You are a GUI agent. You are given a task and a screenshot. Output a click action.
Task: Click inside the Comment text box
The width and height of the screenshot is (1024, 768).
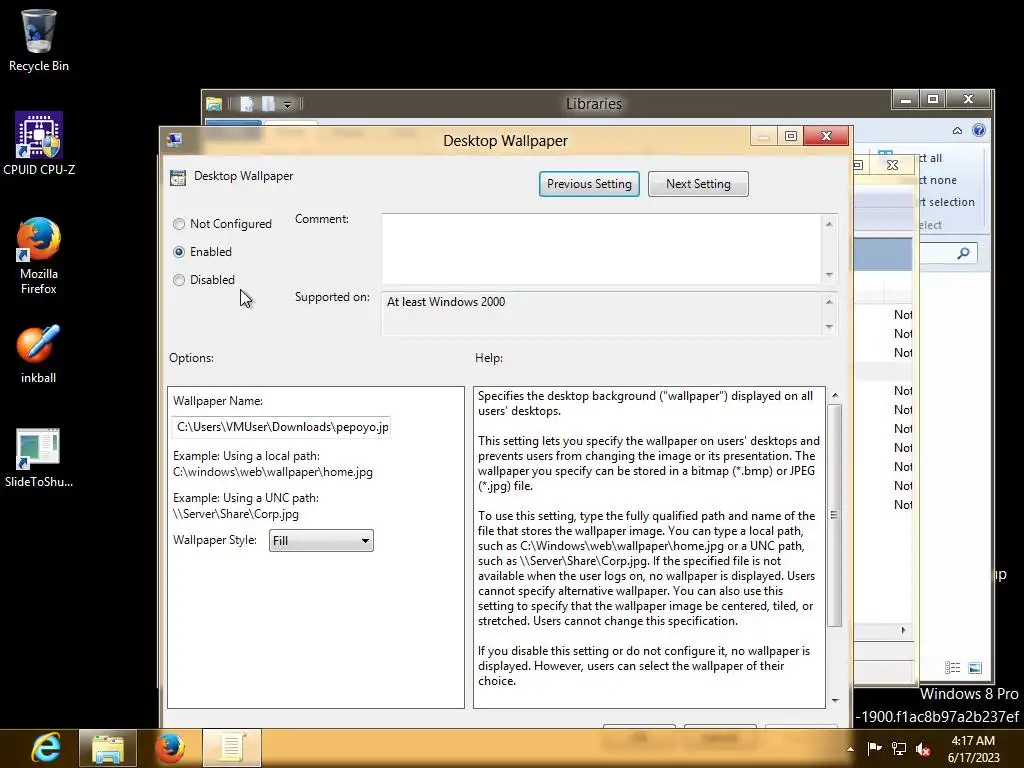pos(601,249)
